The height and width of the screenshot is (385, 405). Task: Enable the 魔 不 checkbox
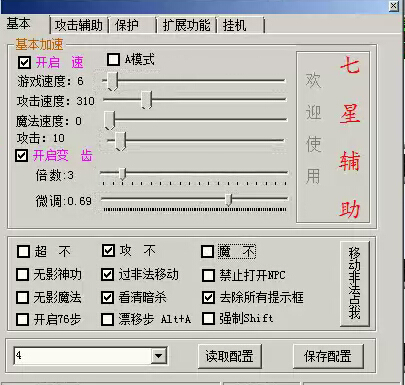[207, 252]
